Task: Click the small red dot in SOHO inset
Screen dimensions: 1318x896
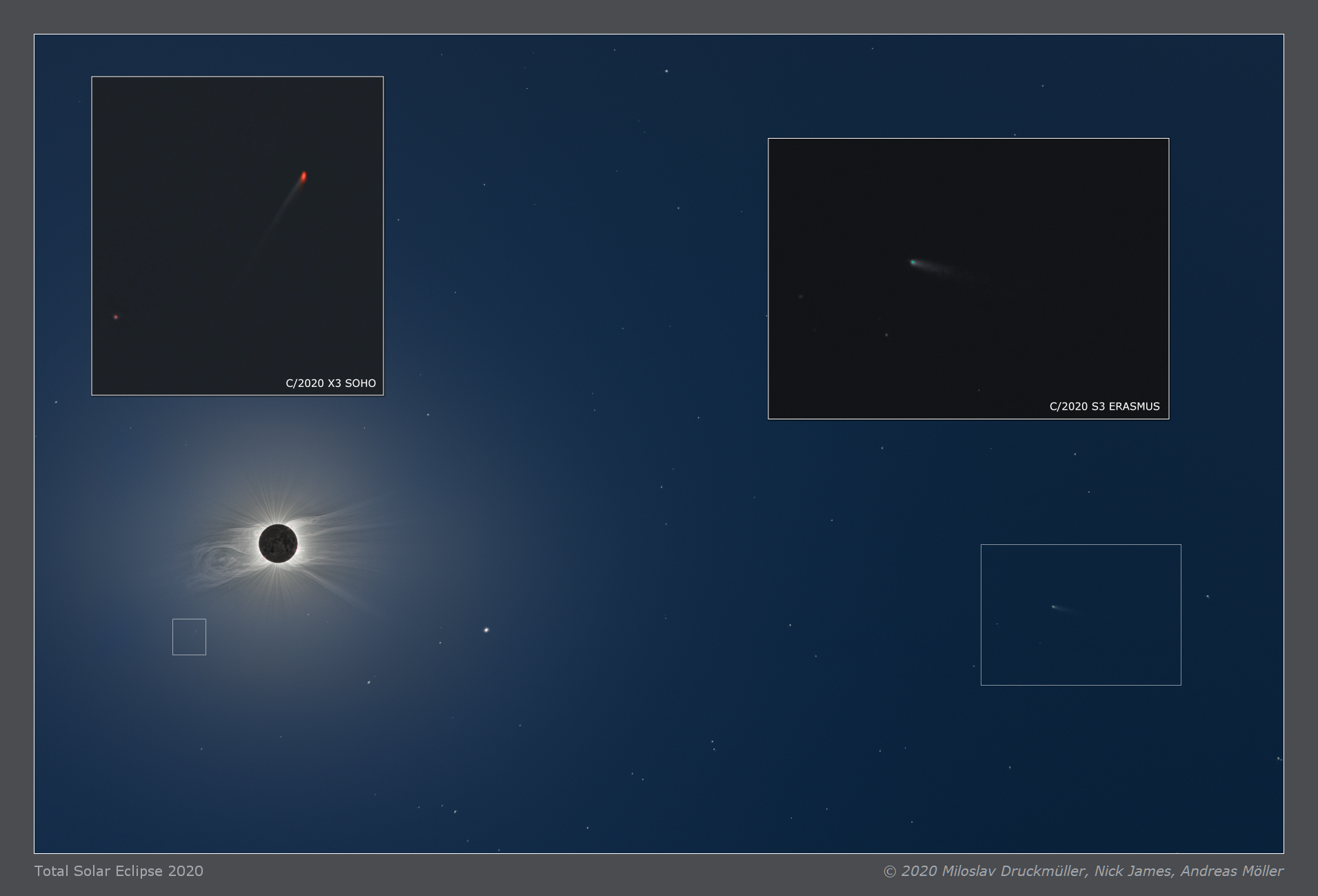Action: coord(116,317)
